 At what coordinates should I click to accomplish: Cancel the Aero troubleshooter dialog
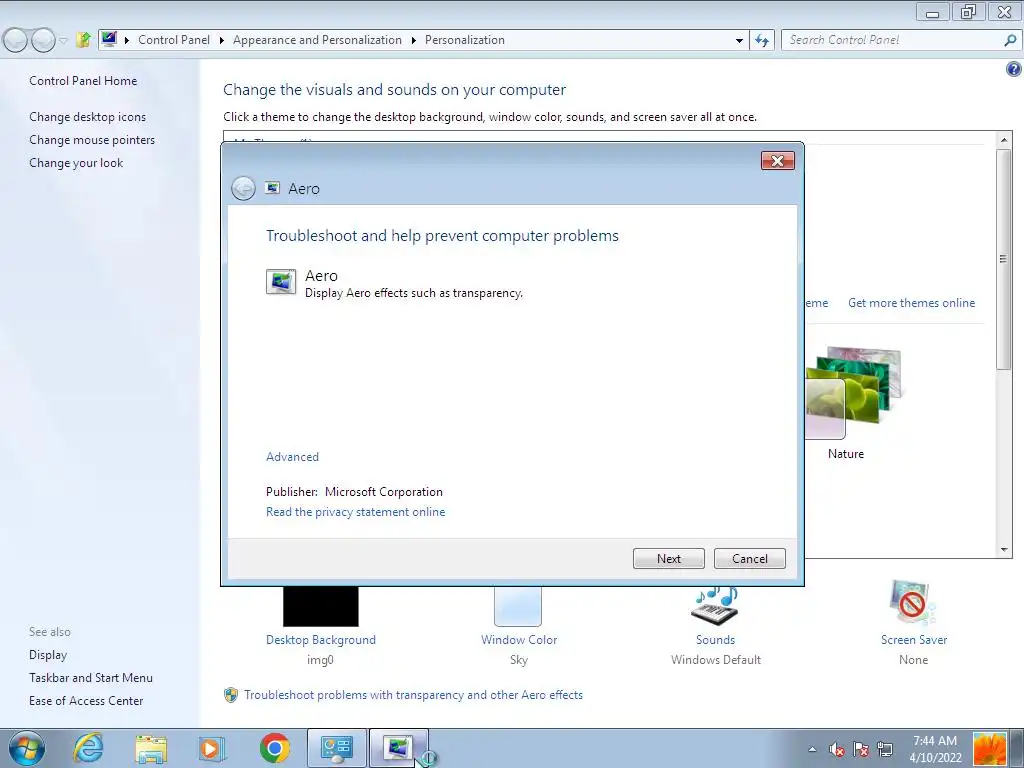click(x=749, y=558)
